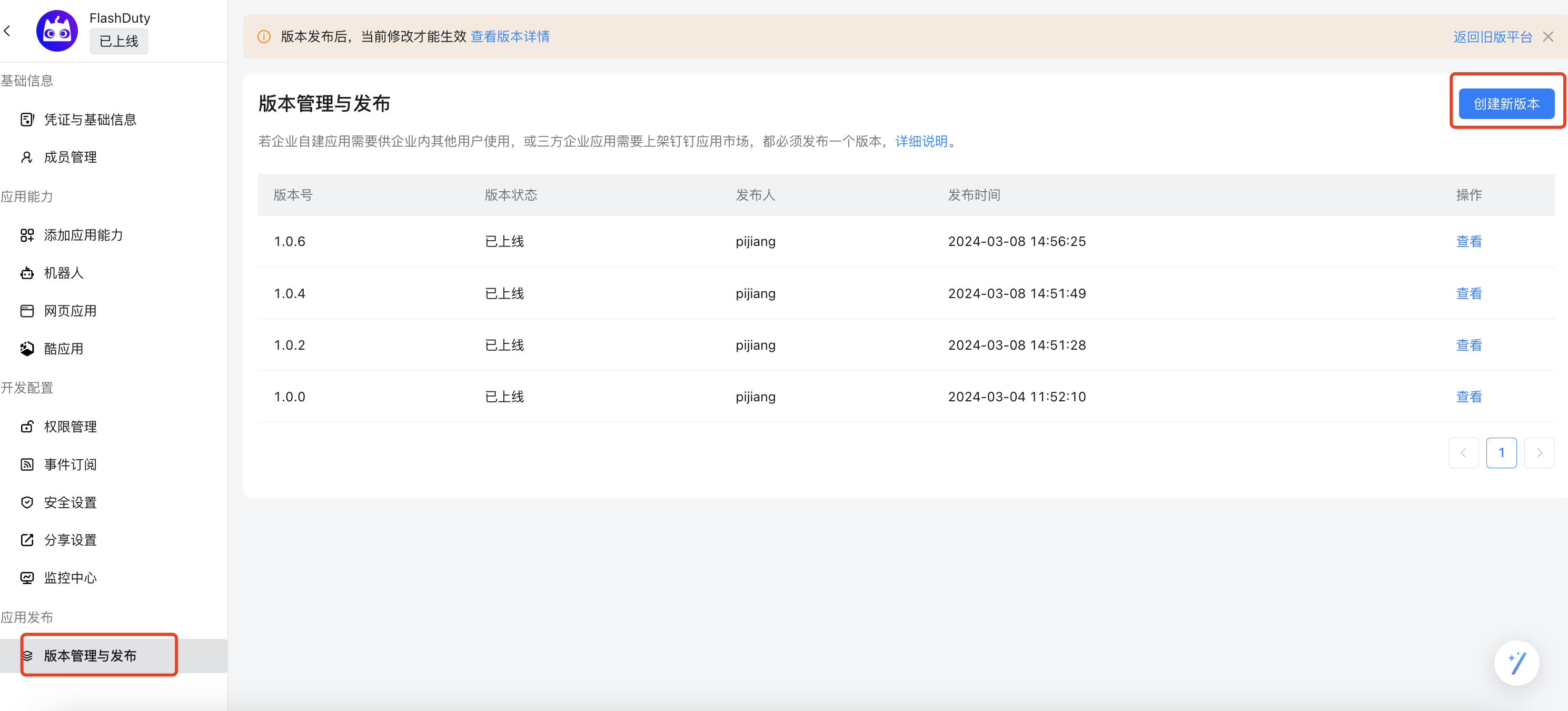Select page 1 in pagination

[1501, 453]
